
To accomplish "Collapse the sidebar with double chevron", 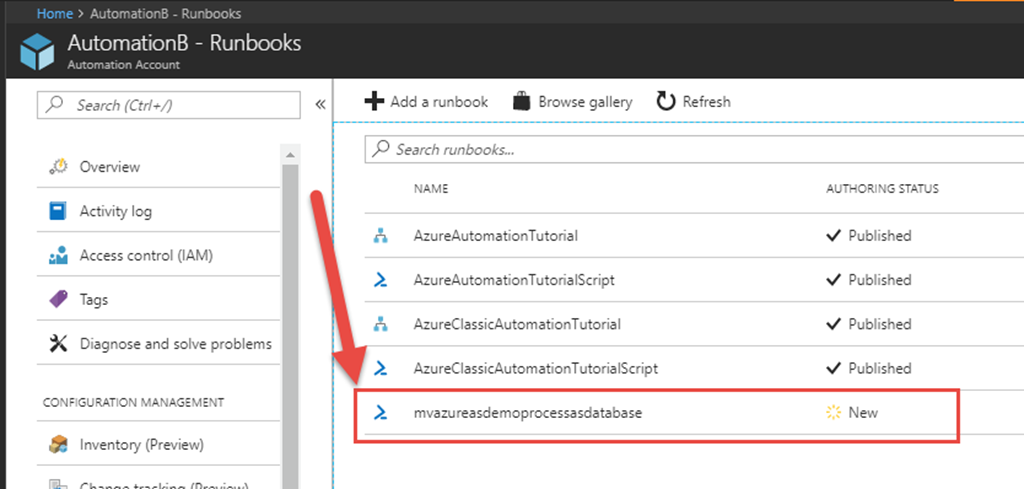I will [x=320, y=105].
